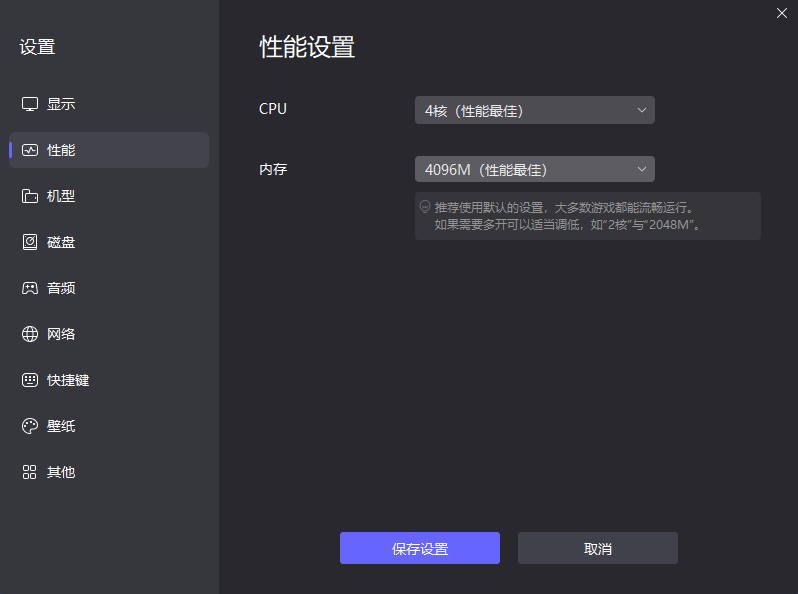The image size is (798, 594).
Task: Click the lightbulb hint icon
Action: pos(425,207)
